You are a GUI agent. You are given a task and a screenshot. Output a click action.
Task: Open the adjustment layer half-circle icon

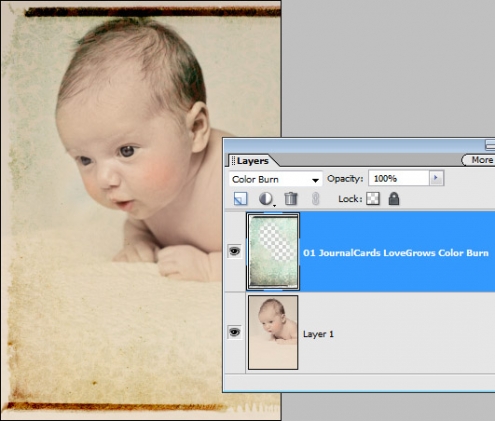point(266,199)
